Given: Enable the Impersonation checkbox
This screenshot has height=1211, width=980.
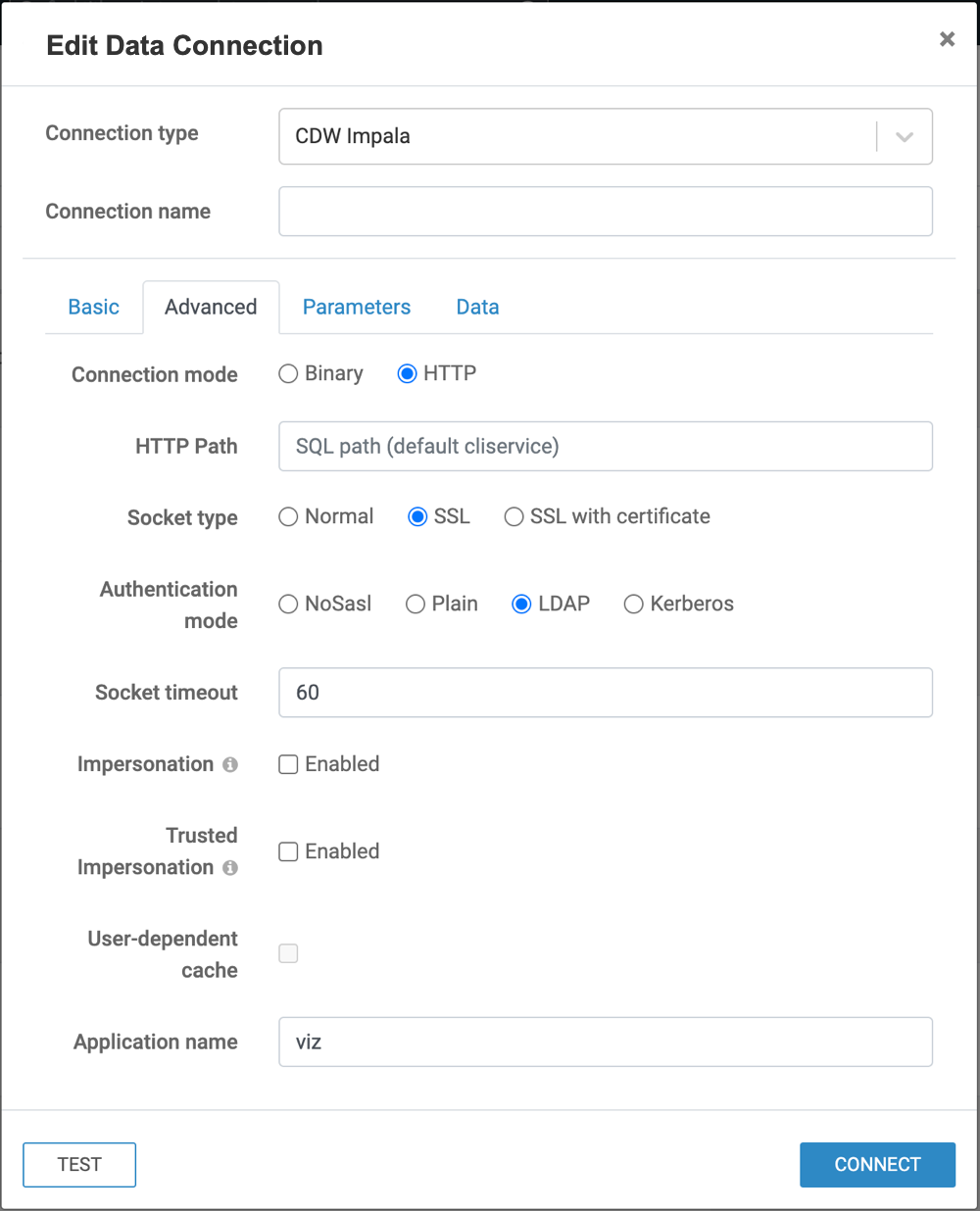Looking at the screenshot, I should point(288,764).
